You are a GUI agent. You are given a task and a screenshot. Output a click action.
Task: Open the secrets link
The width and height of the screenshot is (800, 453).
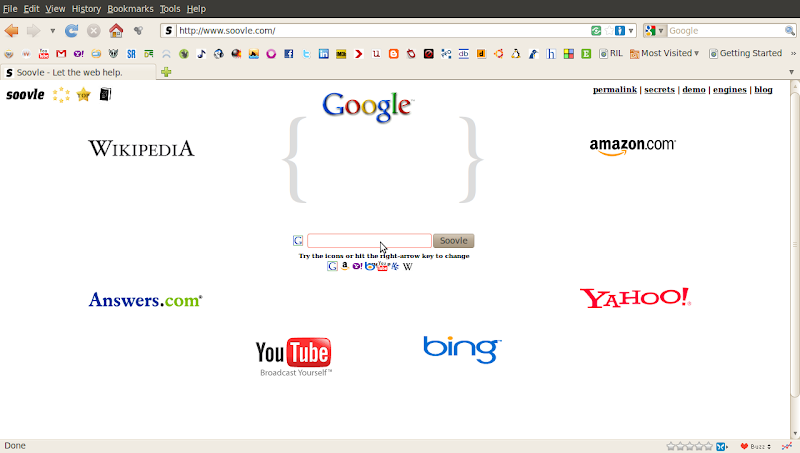point(659,90)
